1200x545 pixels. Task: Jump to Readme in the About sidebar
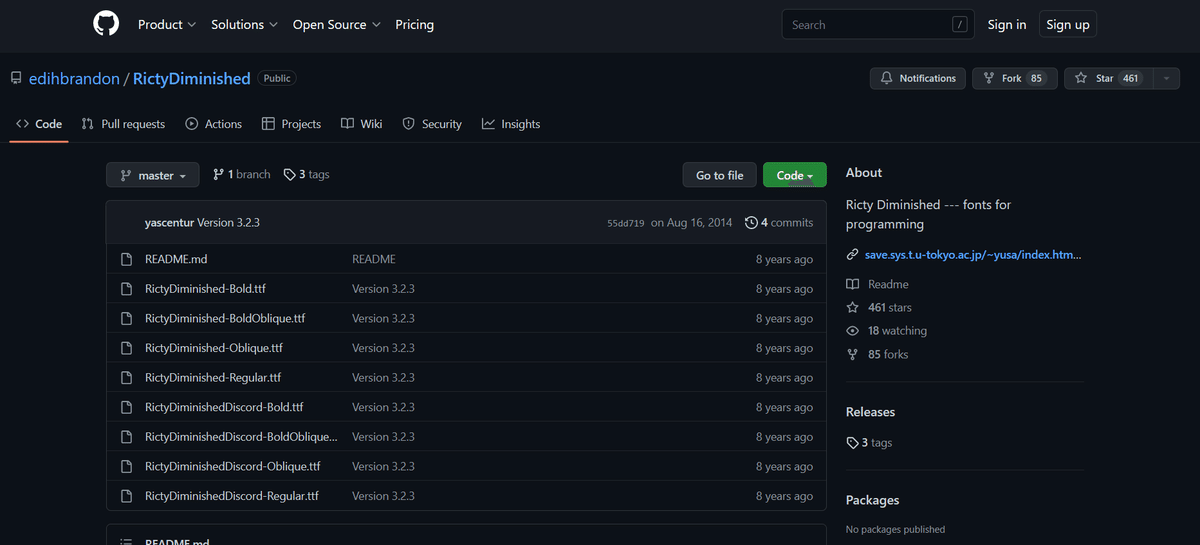(x=888, y=284)
